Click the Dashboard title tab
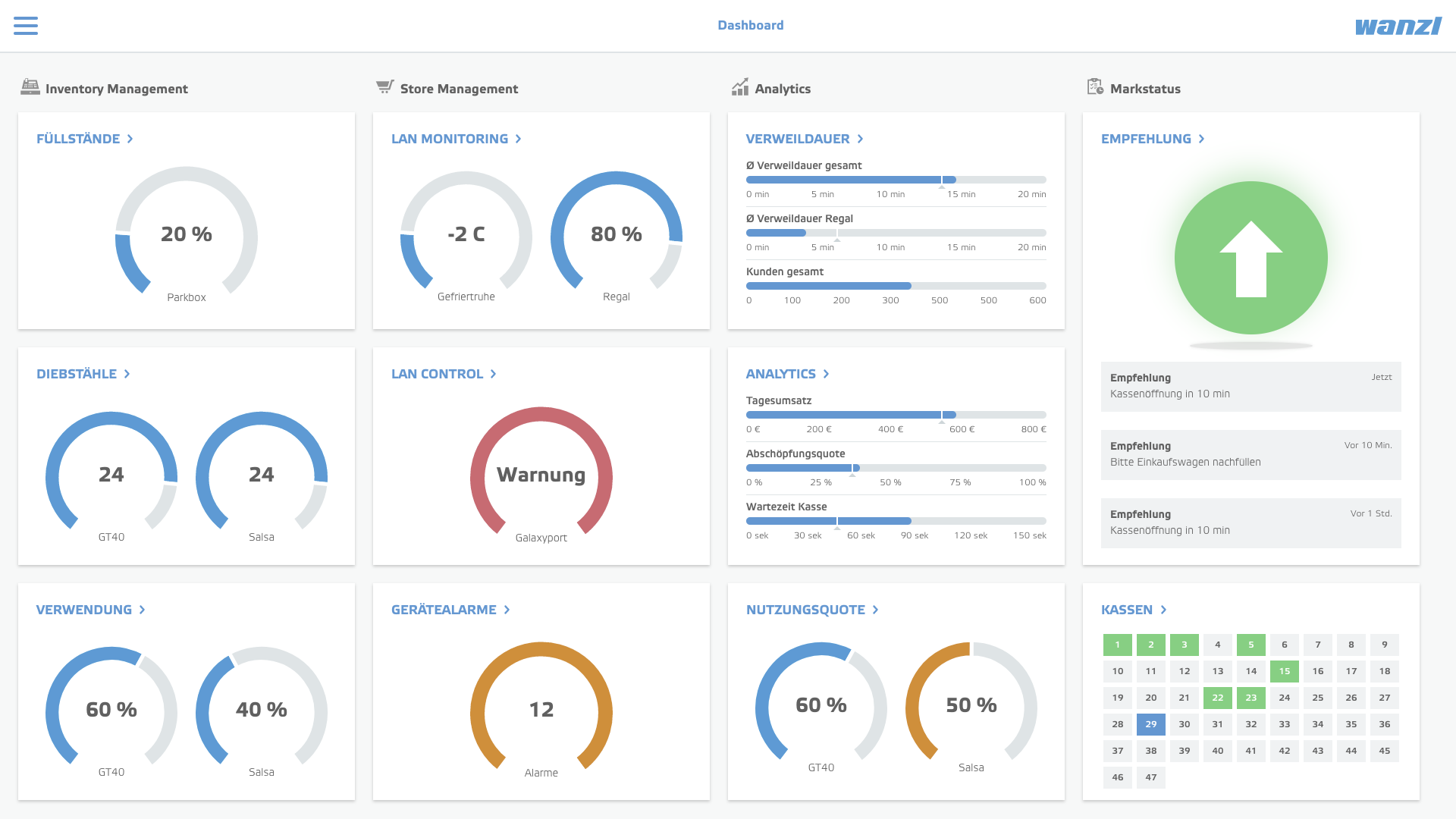This screenshot has height=819, width=1456. [750, 25]
